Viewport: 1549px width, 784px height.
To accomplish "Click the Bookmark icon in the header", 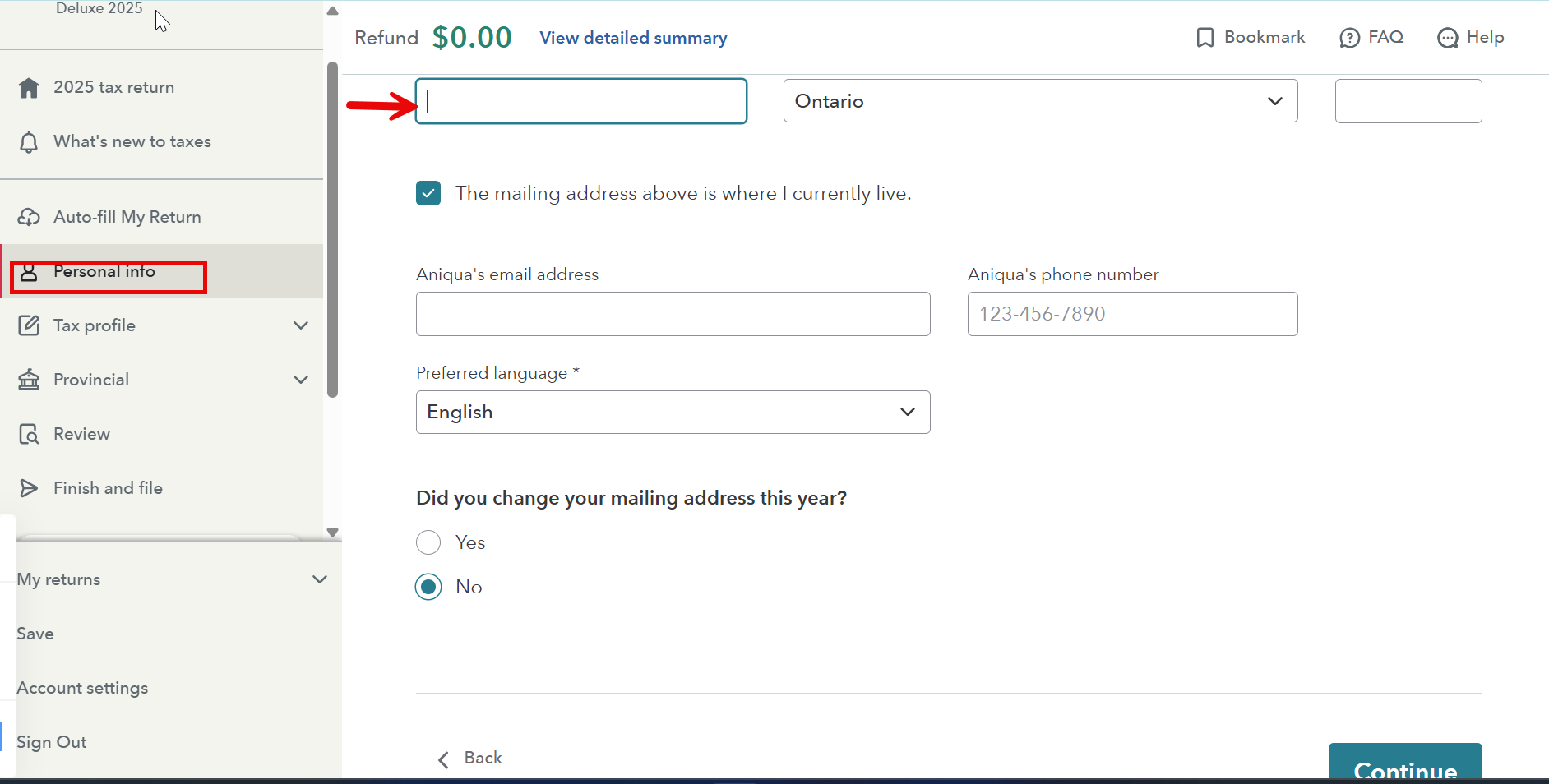I will coord(1205,38).
